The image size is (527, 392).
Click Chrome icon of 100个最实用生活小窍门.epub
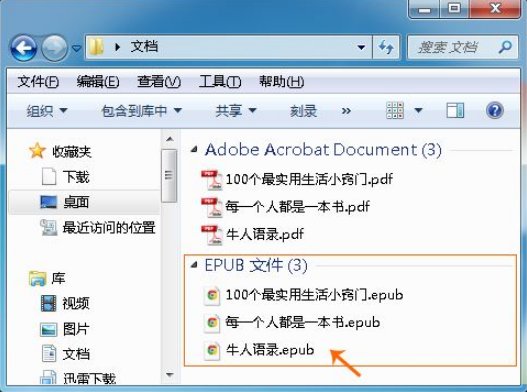212,296
